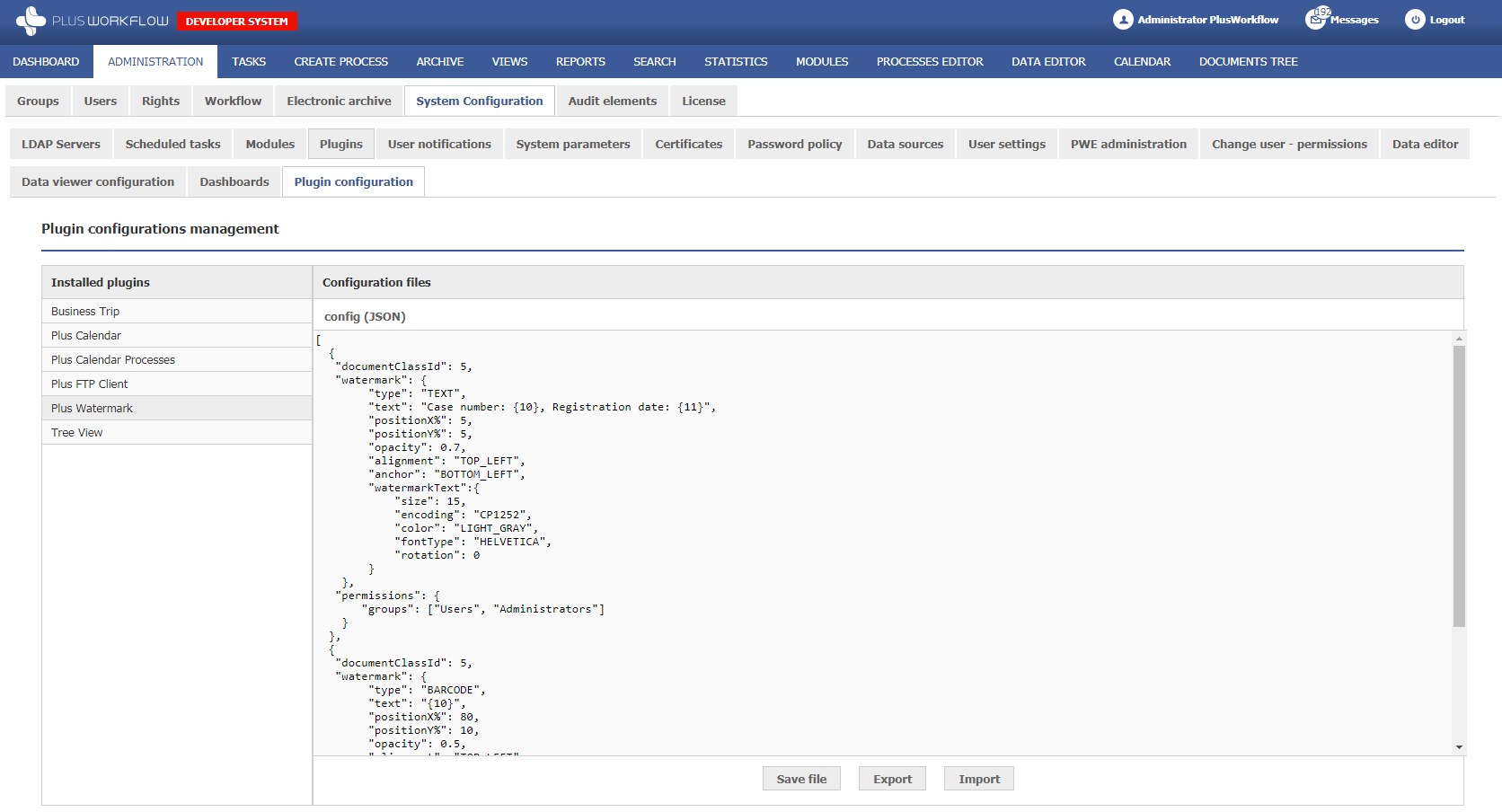Open the LDAP Servers tab

click(61, 144)
